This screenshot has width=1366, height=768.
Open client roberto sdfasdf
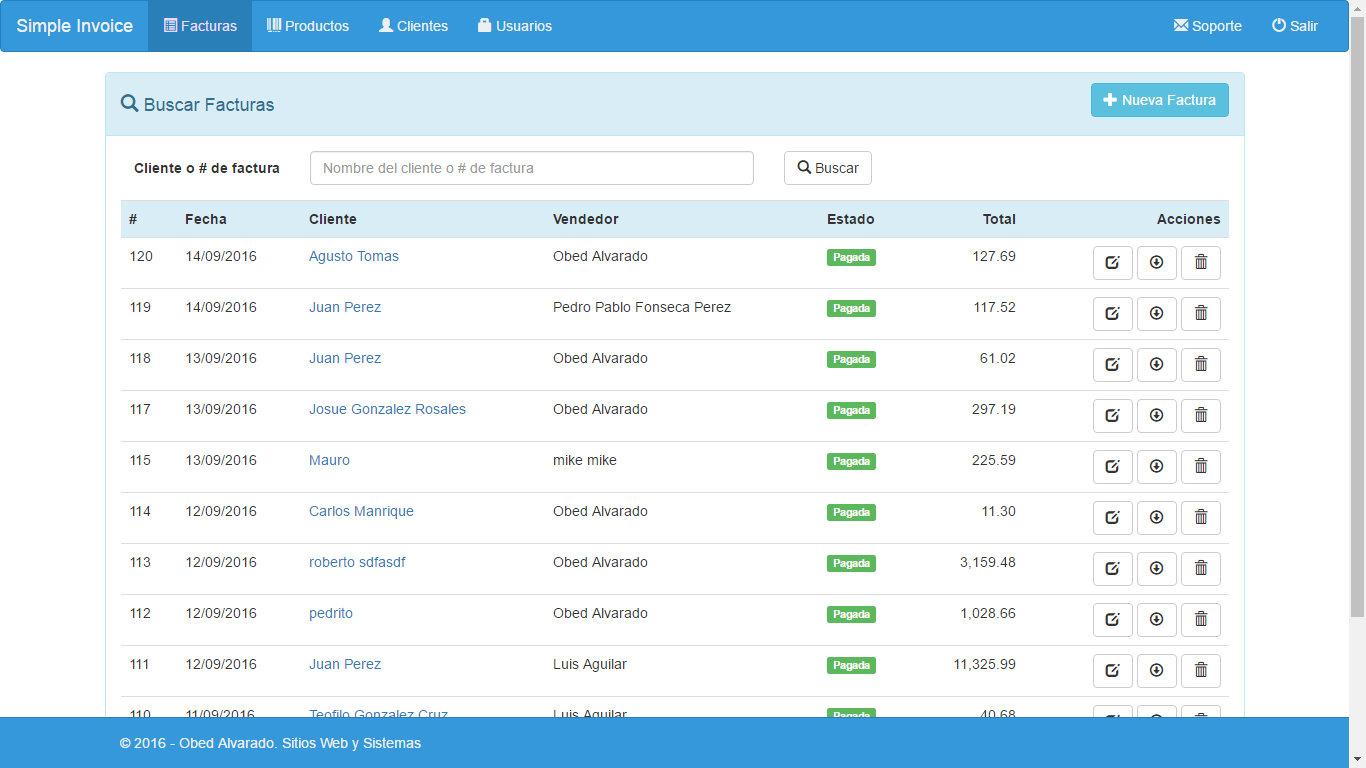(357, 563)
